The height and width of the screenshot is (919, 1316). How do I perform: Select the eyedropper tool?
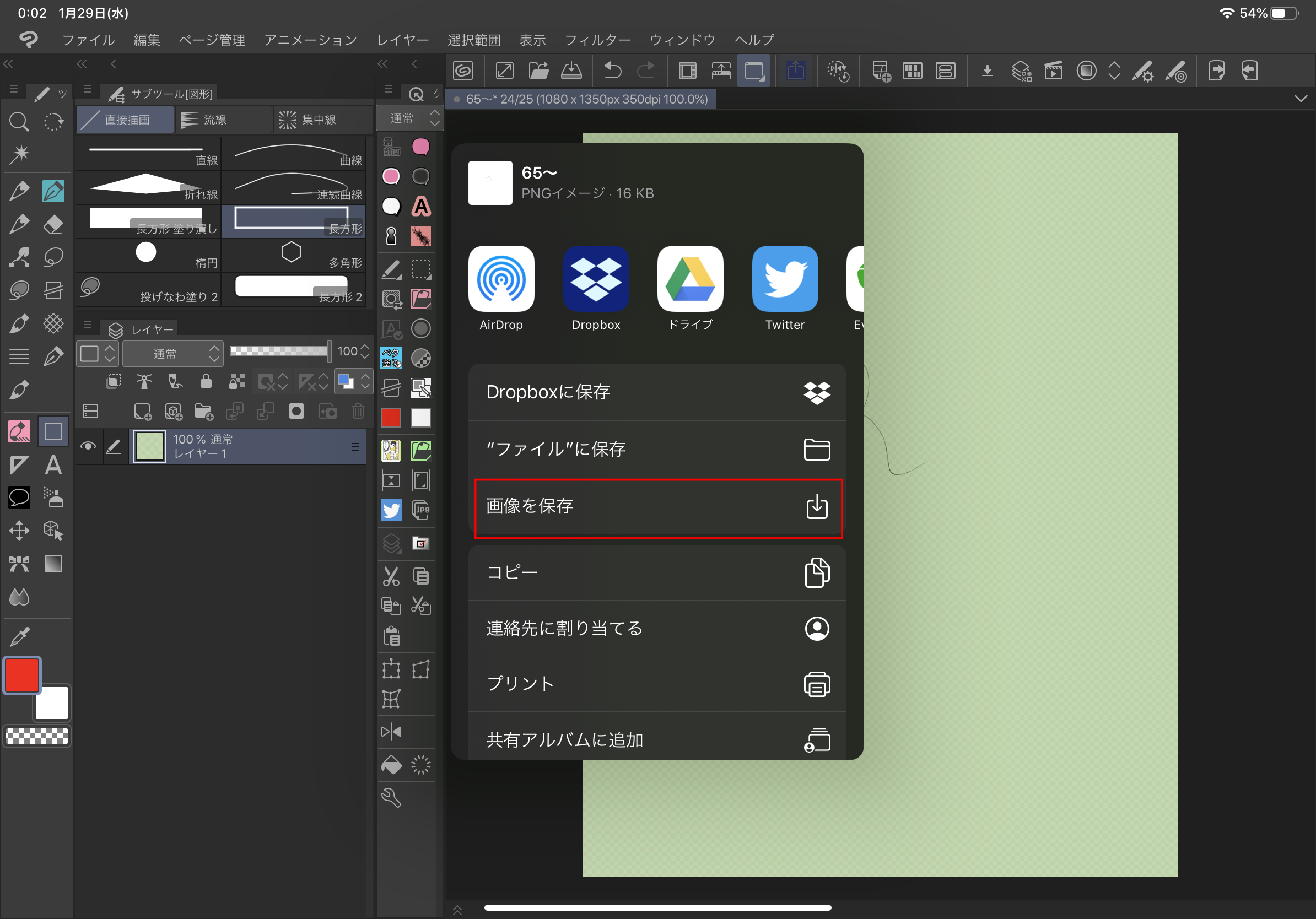(x=19, y=636)
